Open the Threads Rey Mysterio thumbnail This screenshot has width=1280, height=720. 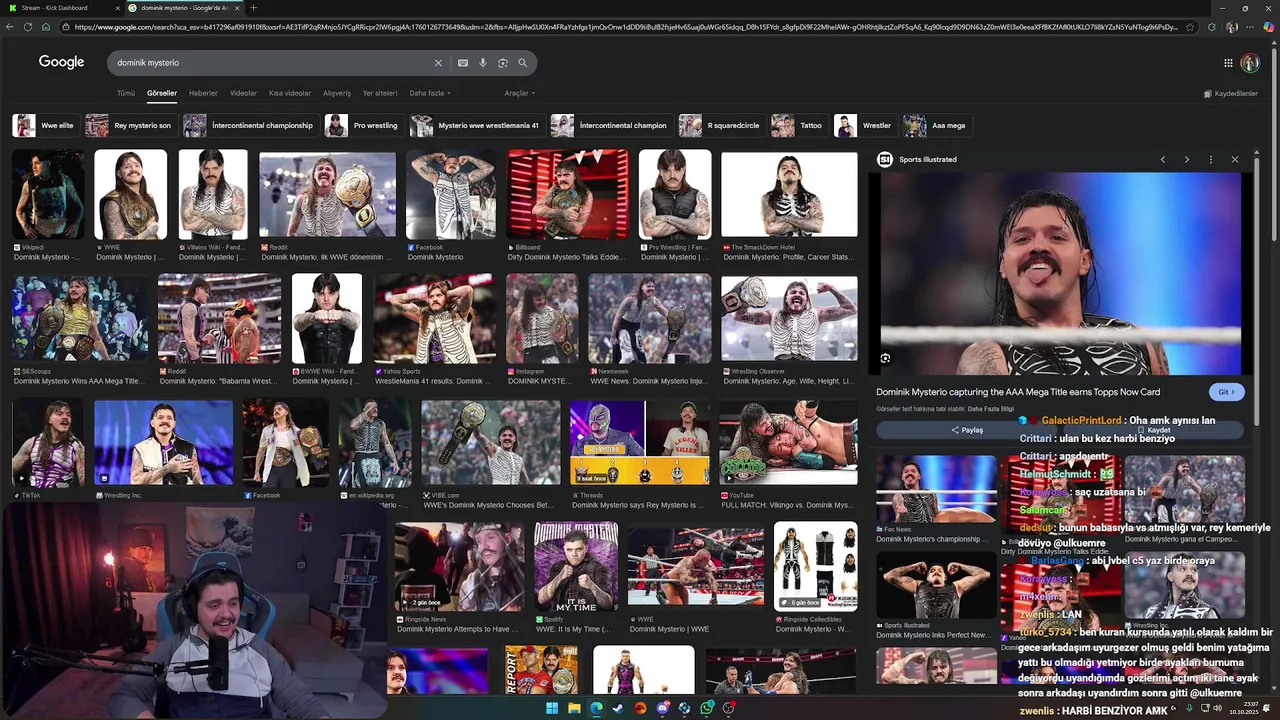[639, 443]
